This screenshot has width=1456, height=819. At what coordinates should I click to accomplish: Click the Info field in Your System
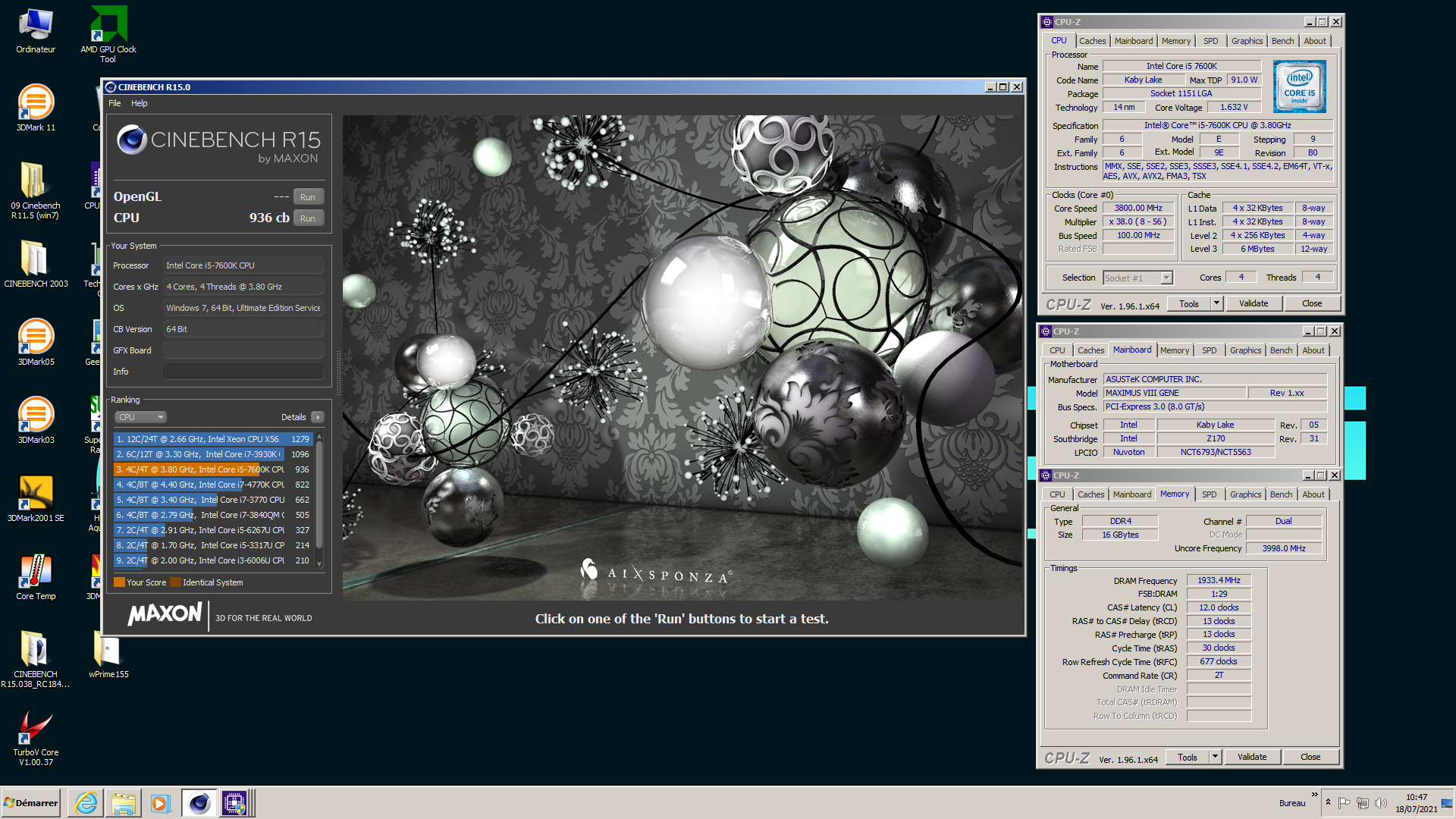click(x=243, y=372)
